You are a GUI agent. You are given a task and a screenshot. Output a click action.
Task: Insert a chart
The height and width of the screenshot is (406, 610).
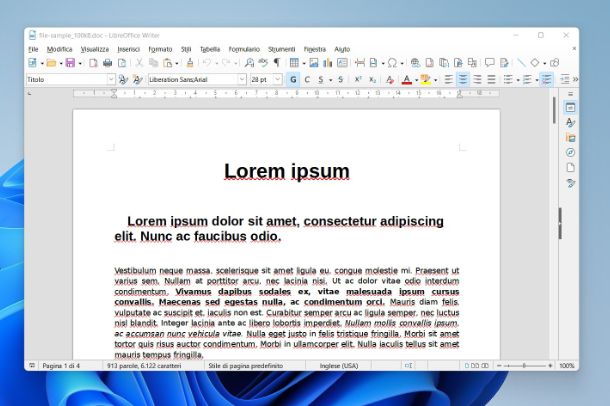(328, 63)
